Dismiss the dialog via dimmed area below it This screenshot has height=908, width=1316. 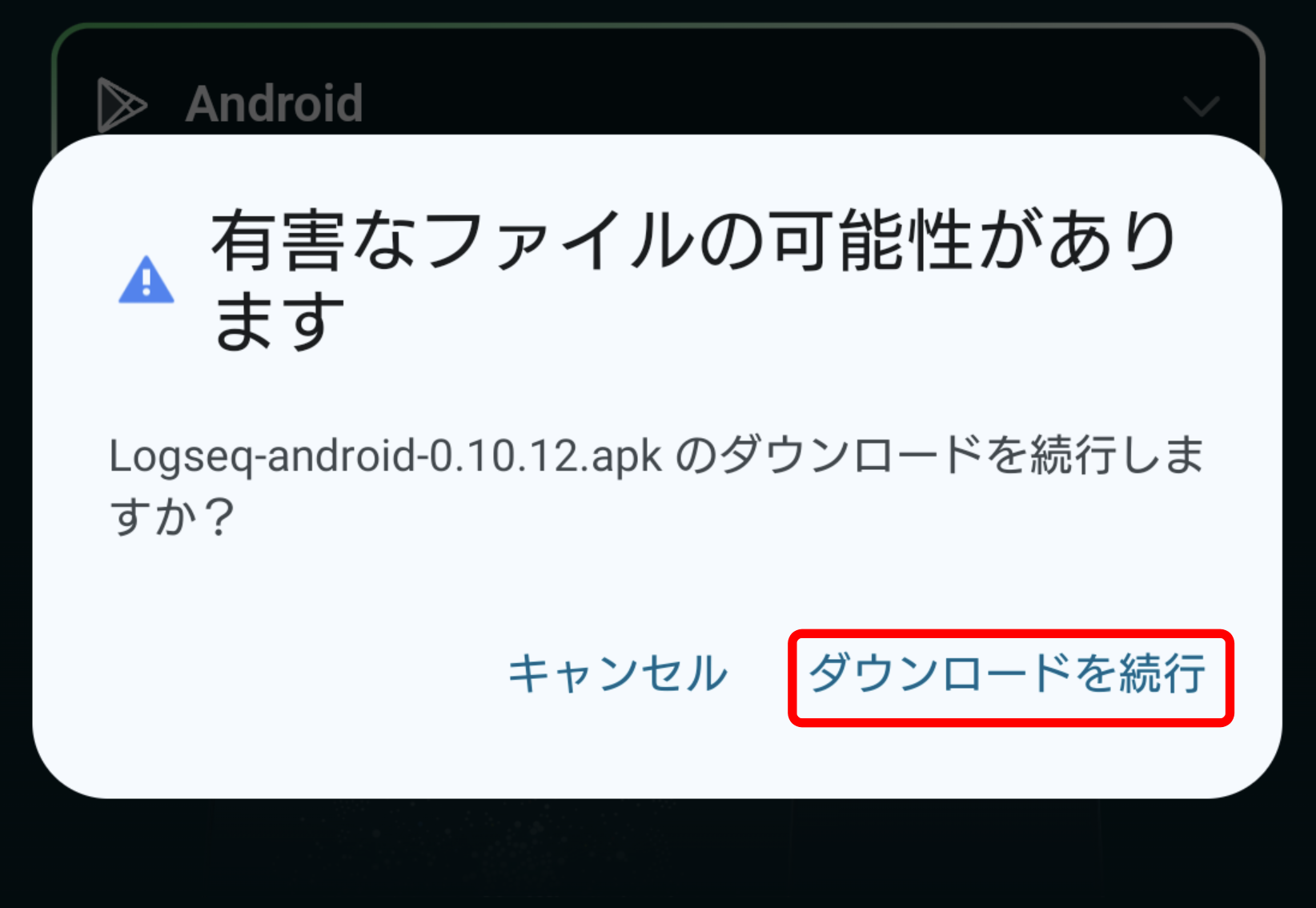(x=656, y=854)
